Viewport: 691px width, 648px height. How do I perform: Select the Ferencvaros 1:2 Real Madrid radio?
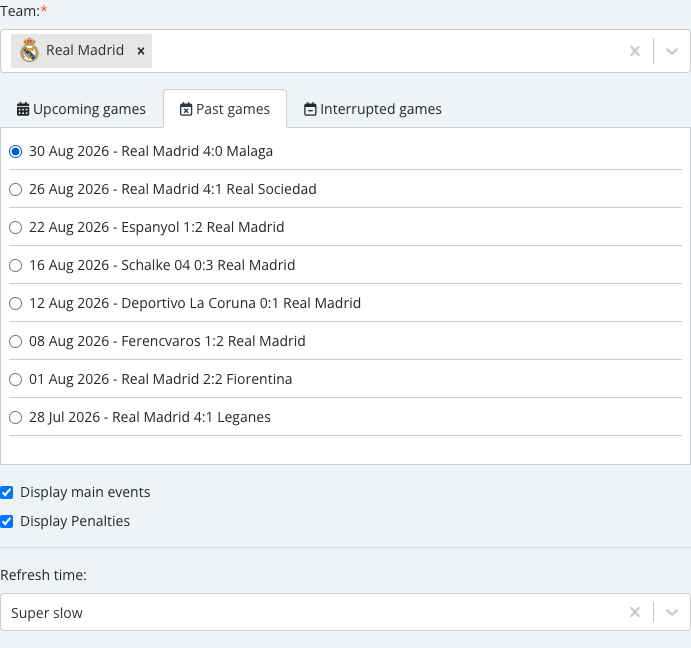(15, 341)
